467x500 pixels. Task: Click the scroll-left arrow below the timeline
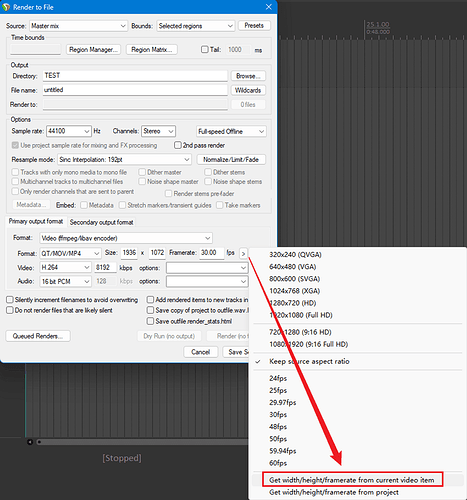pos(30,442)
